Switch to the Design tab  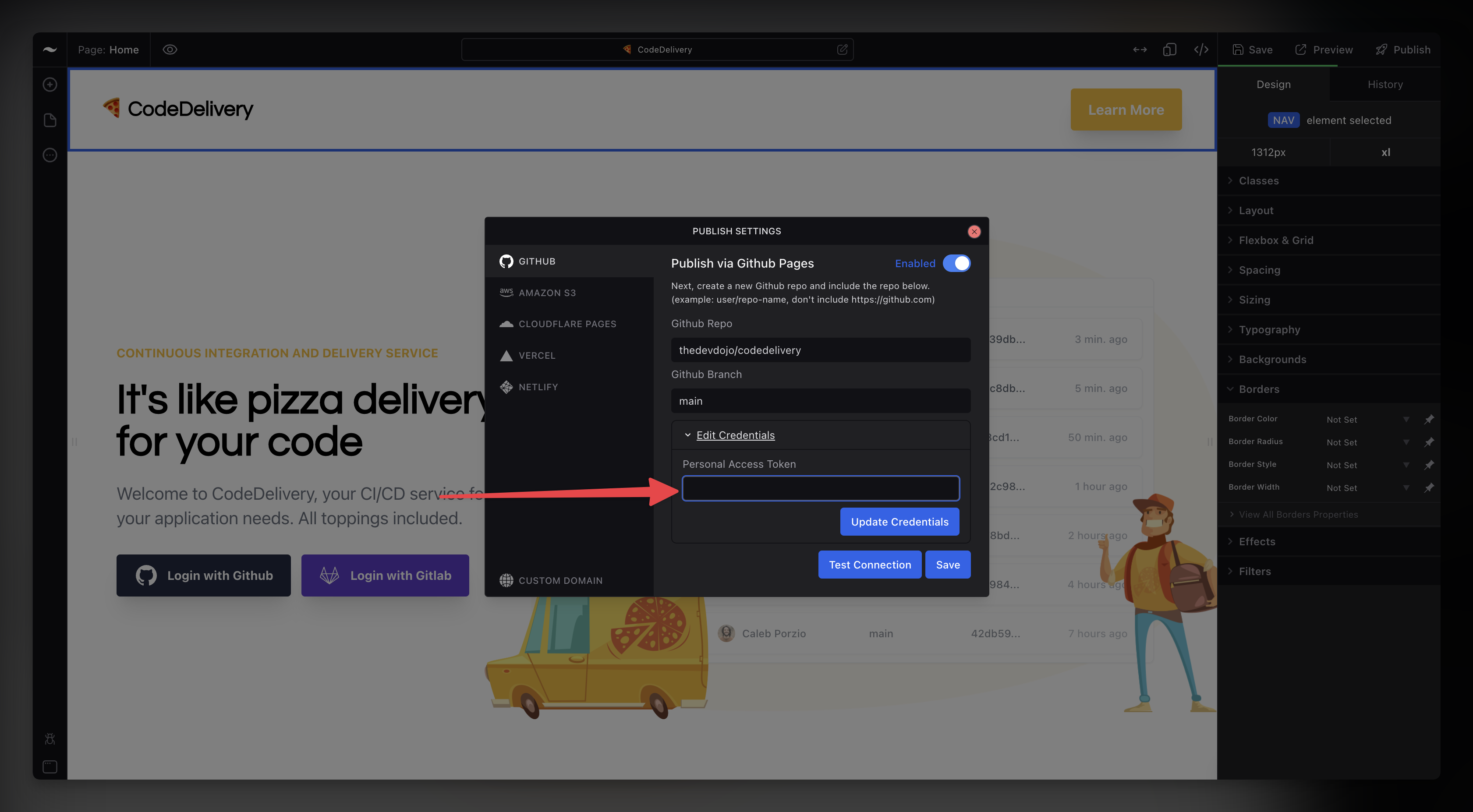click(1274, 85)
